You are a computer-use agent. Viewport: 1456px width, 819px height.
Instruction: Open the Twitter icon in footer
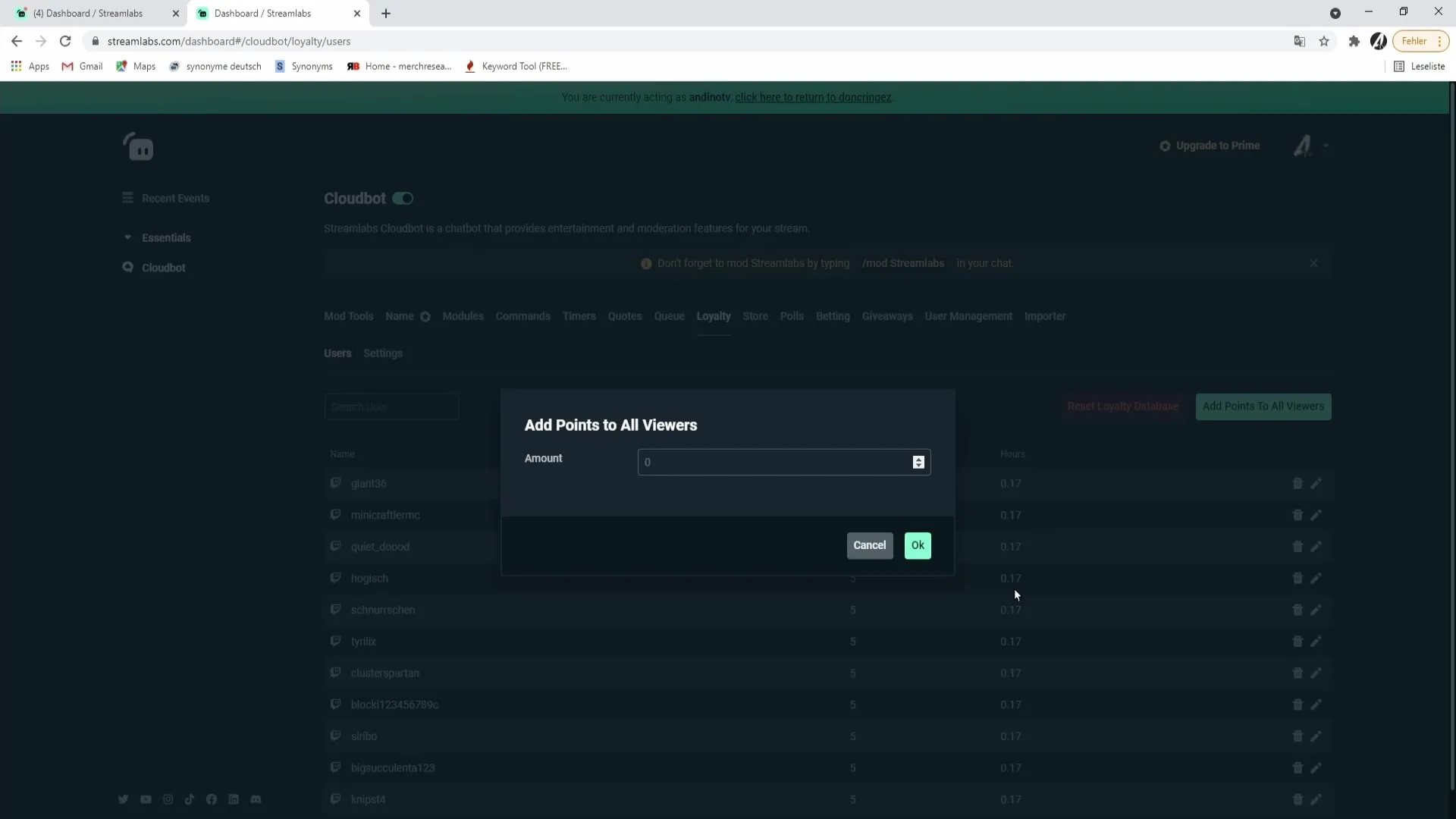tap(123, 799)
